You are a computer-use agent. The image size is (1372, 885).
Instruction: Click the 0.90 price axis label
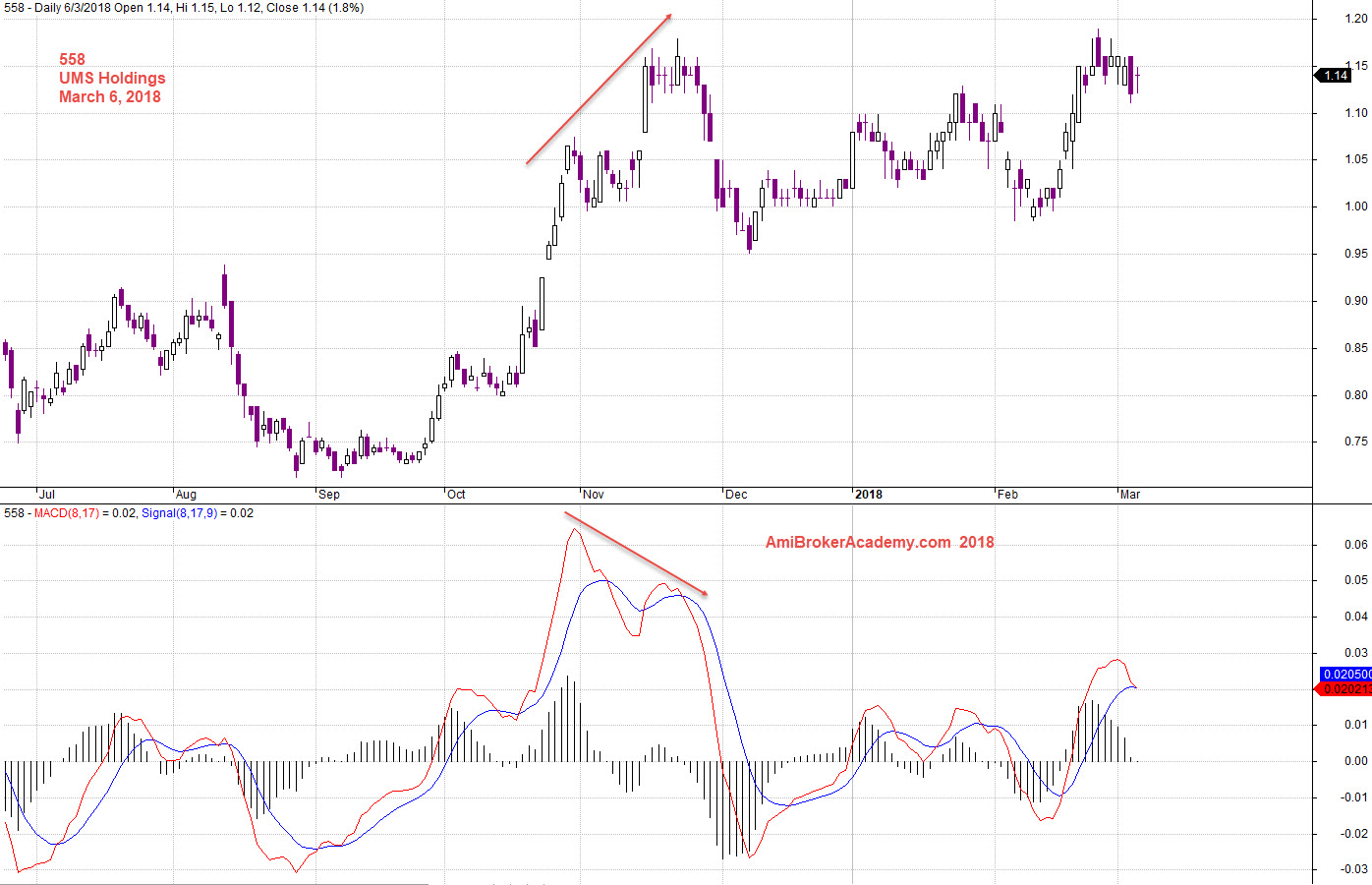pos(1356,301)
